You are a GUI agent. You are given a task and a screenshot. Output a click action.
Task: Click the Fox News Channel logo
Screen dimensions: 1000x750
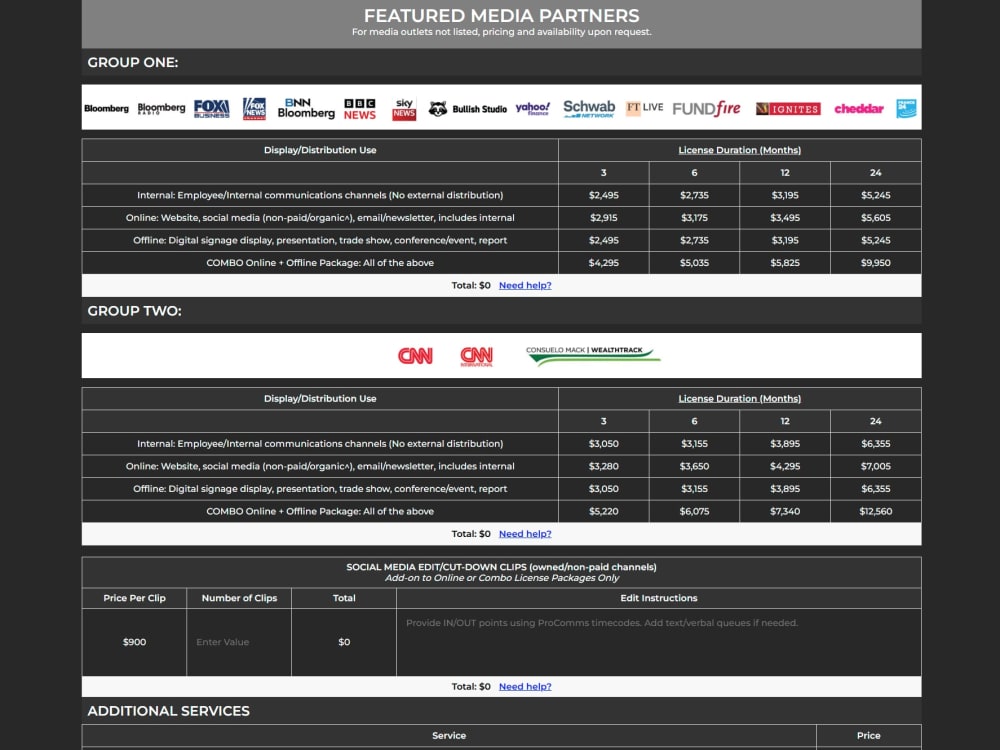(254, 108)
